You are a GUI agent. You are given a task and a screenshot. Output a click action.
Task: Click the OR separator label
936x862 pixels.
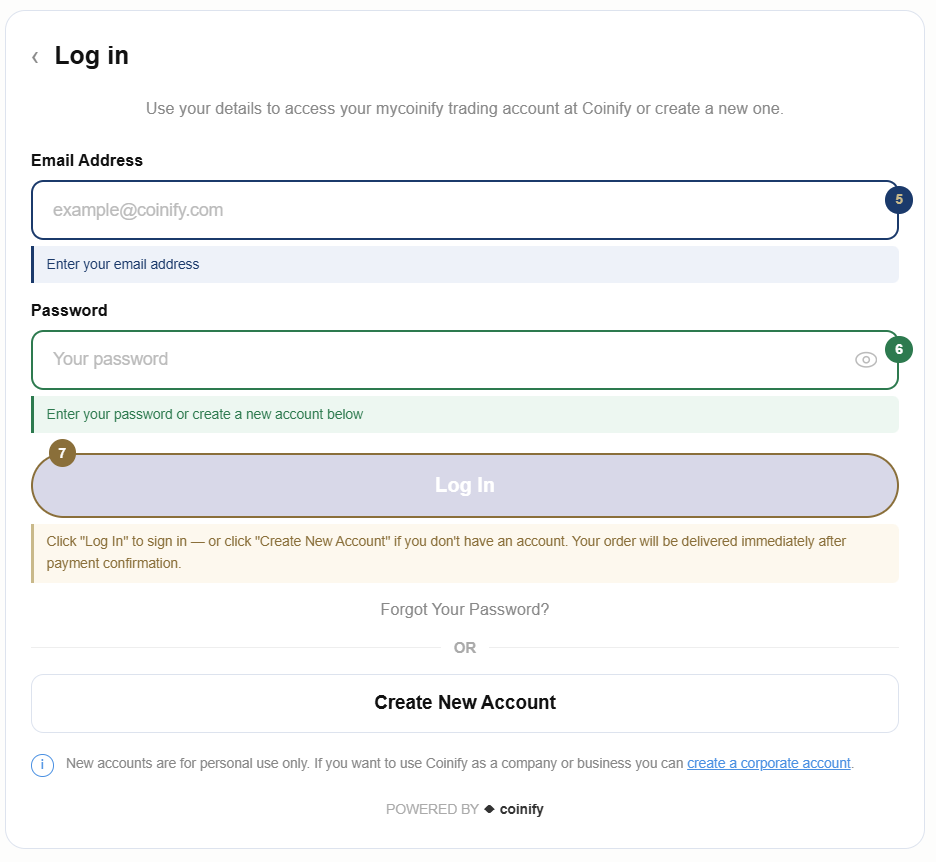pos(464,648)
